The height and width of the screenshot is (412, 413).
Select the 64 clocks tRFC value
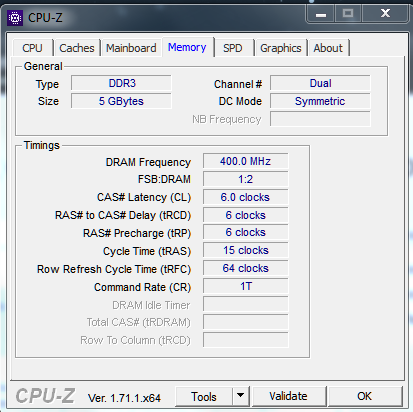click(246, 268)
